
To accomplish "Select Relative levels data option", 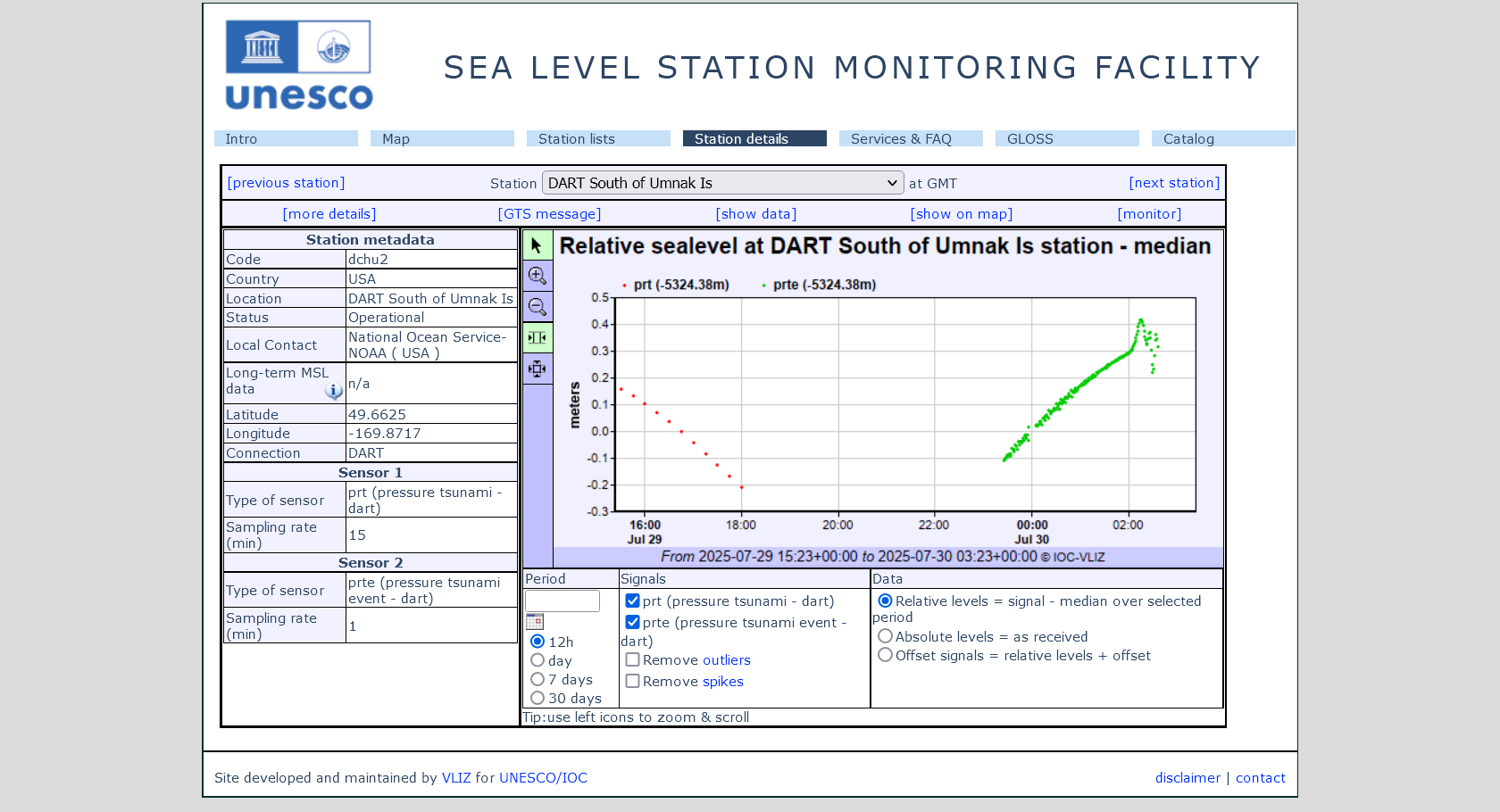I will pyautogui.click(x=885, y=601).
